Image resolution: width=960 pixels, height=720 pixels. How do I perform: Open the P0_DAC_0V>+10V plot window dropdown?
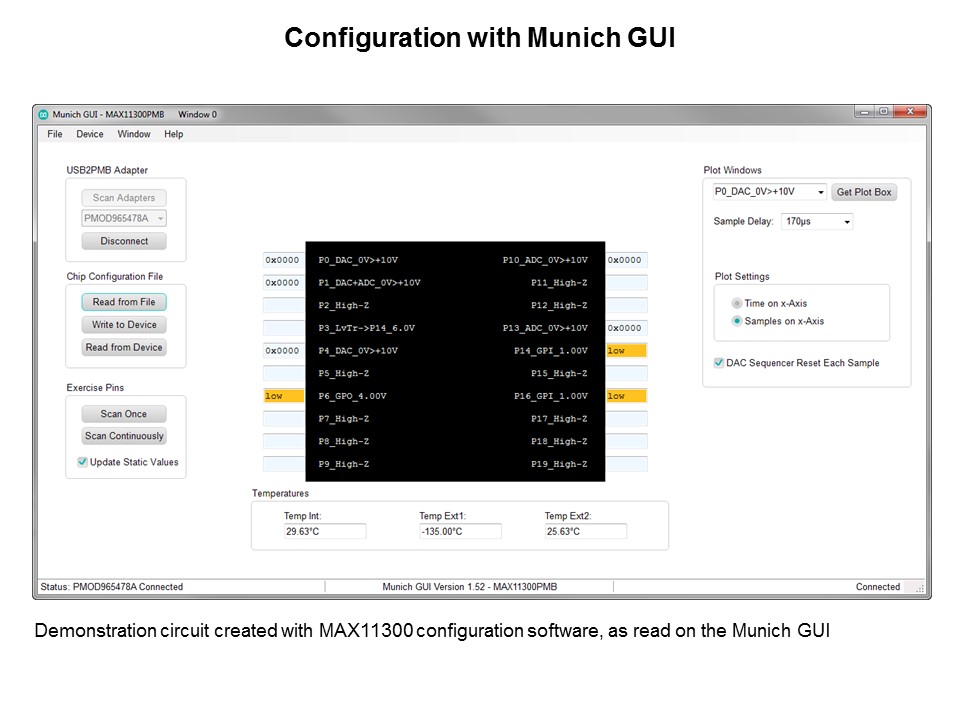point(770,192)
